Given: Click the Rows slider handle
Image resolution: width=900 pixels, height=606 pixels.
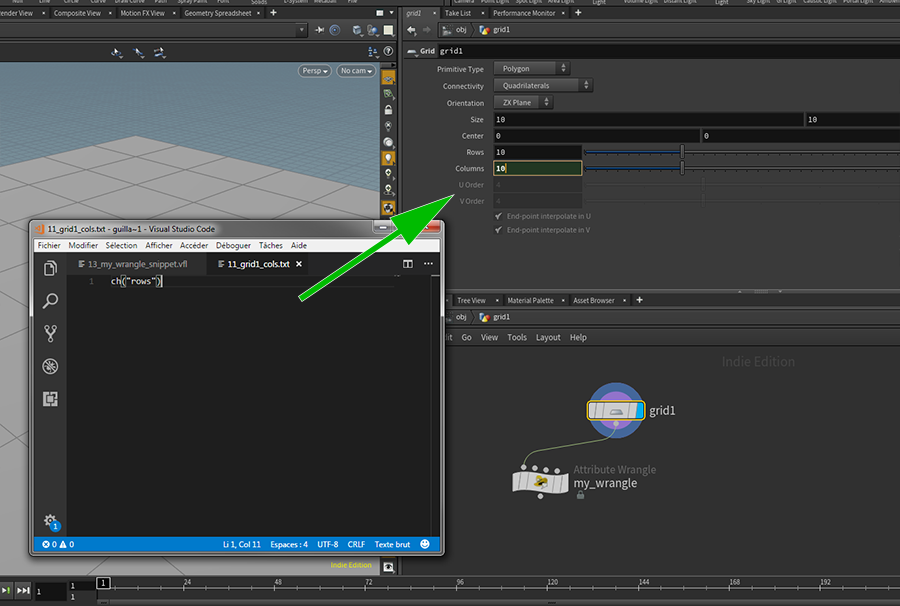Looking at the screenshot, I should click(x=682, y=152).
